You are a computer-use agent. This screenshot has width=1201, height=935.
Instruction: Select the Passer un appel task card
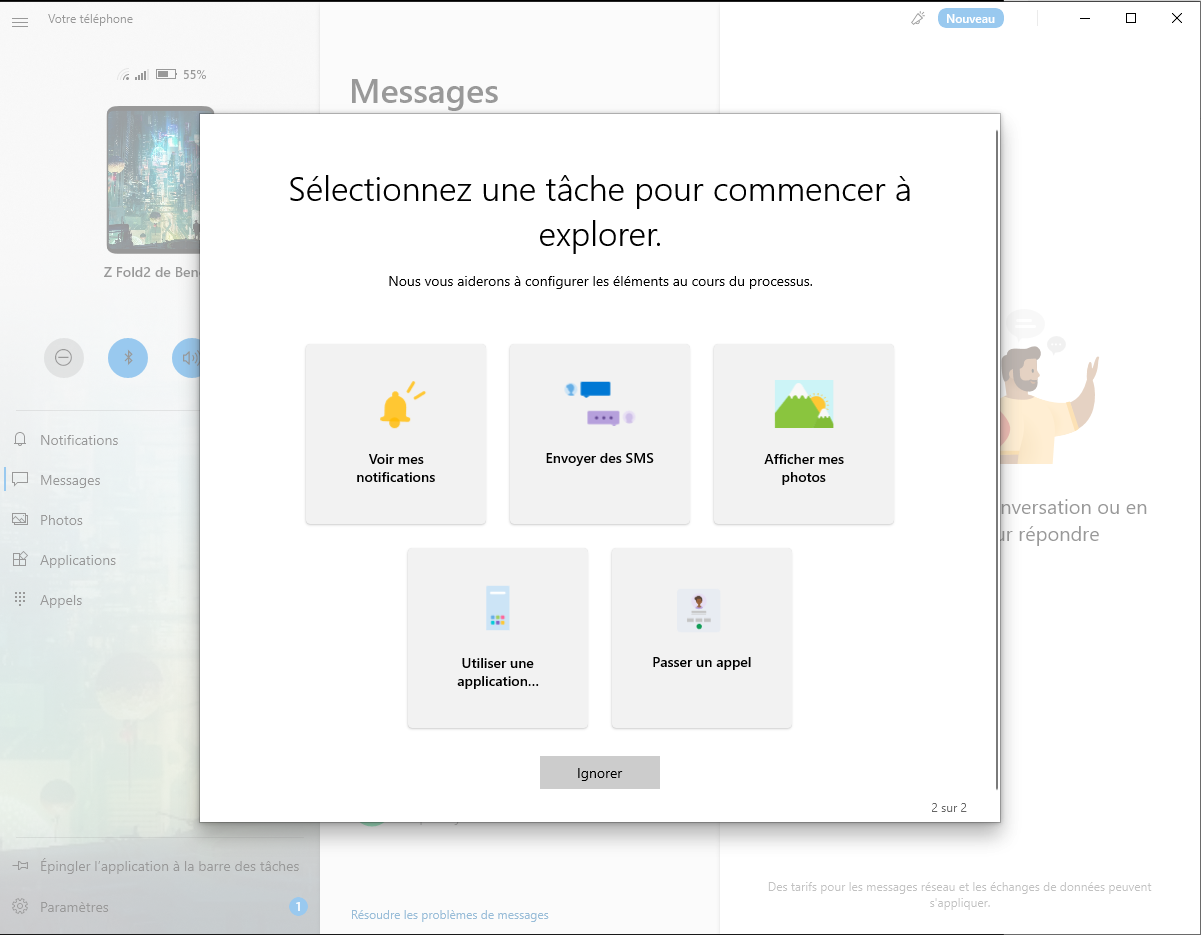(x=701, y=638)
